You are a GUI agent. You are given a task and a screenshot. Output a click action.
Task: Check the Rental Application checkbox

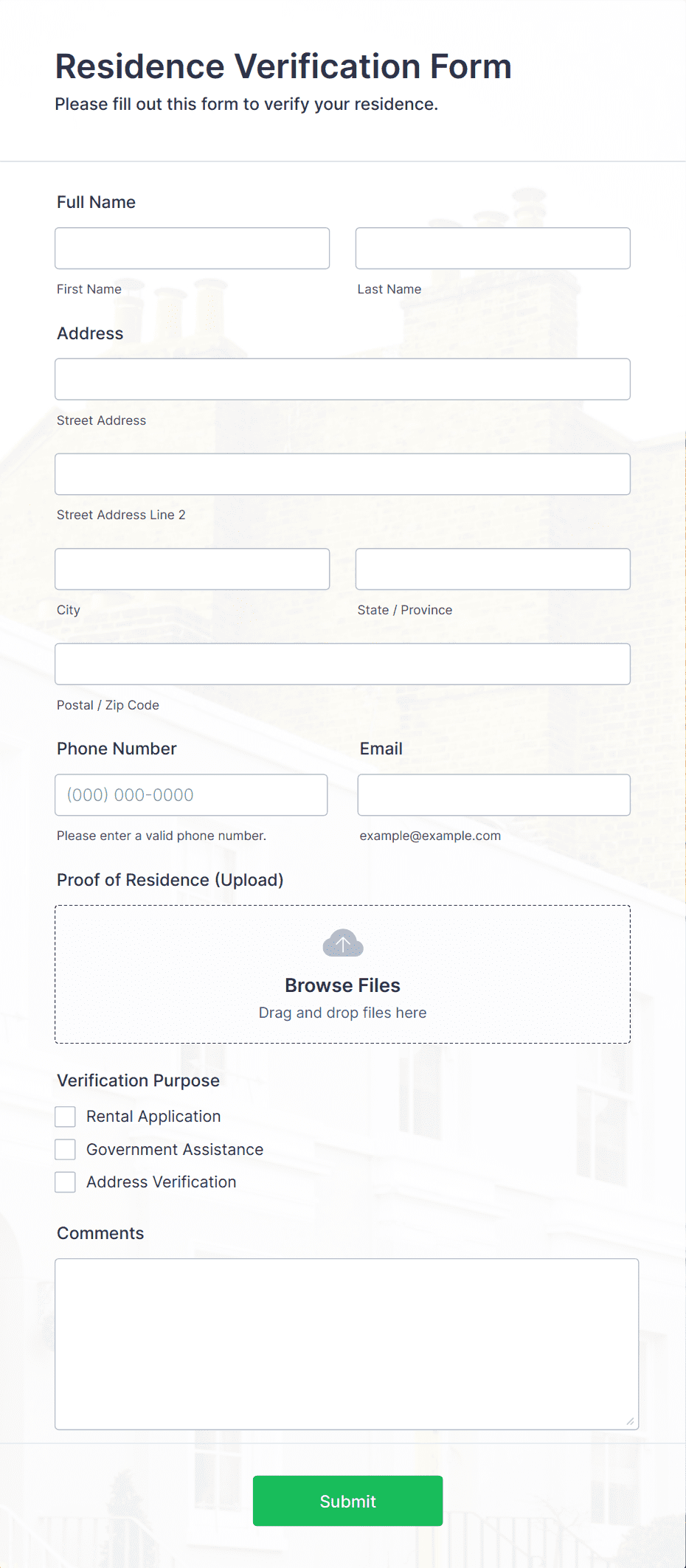pos(65,1116)
